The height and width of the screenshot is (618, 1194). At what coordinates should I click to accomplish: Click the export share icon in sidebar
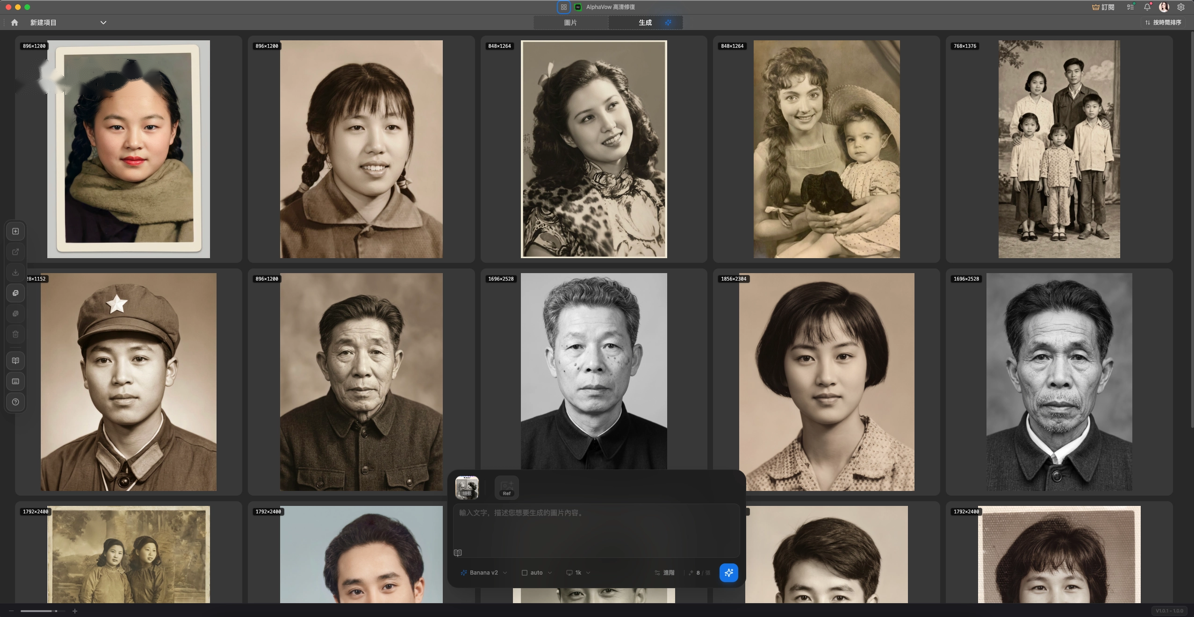click(x=16, y=252)
